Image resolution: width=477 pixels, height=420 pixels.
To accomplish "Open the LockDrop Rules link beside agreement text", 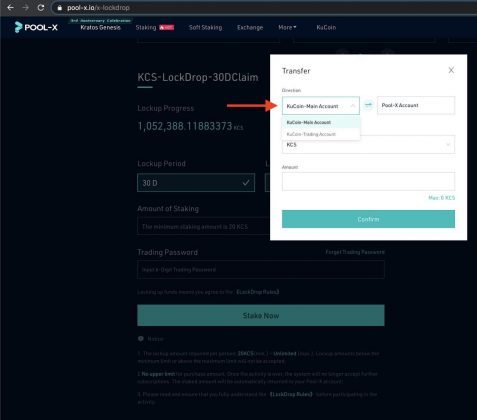I will [258, 292].
